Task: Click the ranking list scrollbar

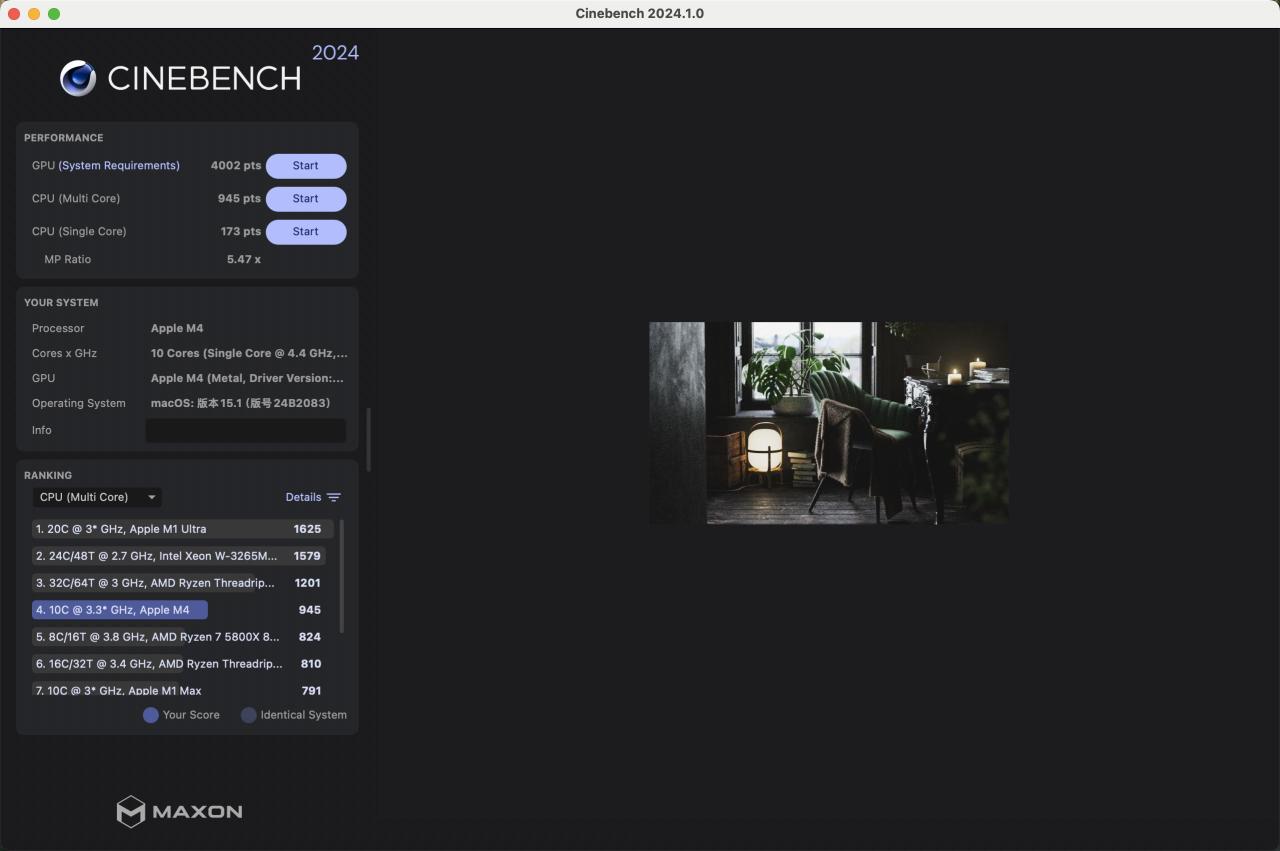Action: point(342,576)
